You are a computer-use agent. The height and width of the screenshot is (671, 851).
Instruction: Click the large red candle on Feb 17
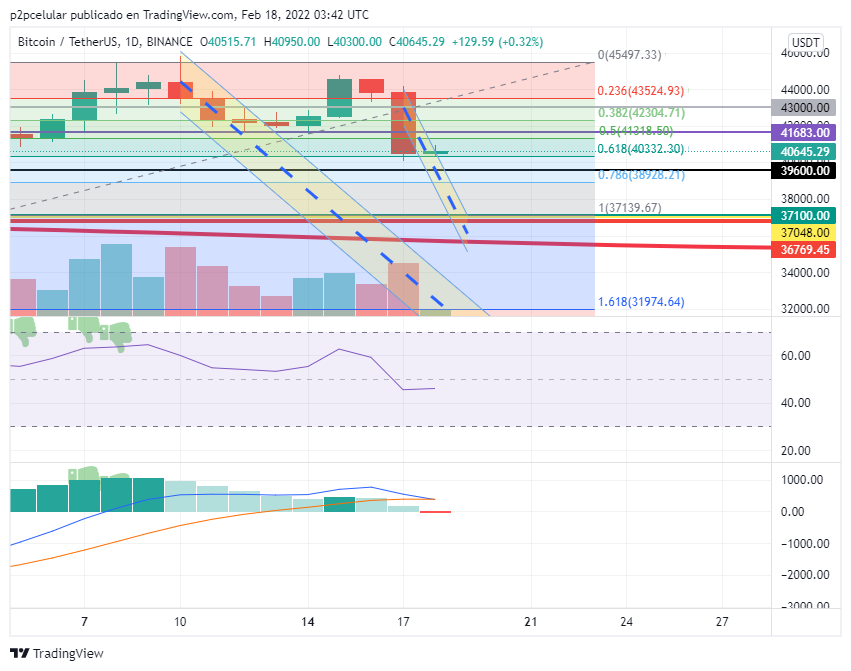403,123
